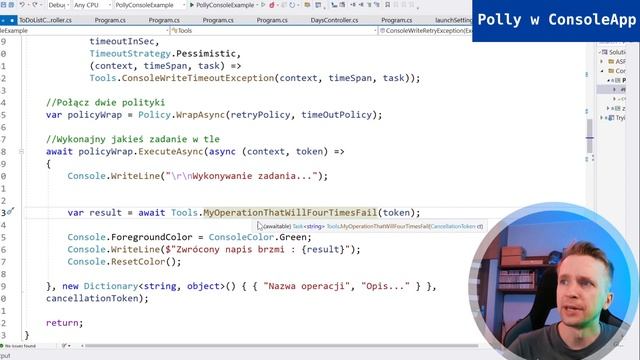
Task: Click the MyOperationThatWillFourTimesFail method call
Action: click(x=290, y=213)
